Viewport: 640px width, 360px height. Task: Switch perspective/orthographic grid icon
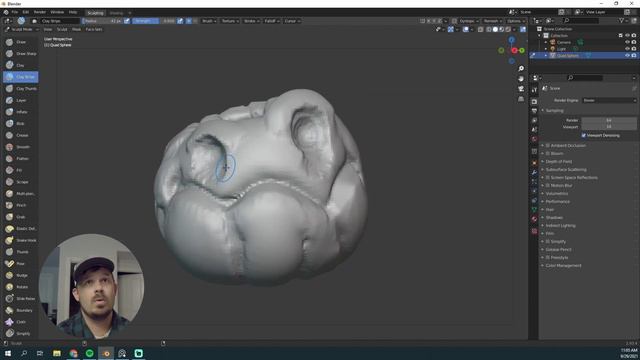(521, 99)
